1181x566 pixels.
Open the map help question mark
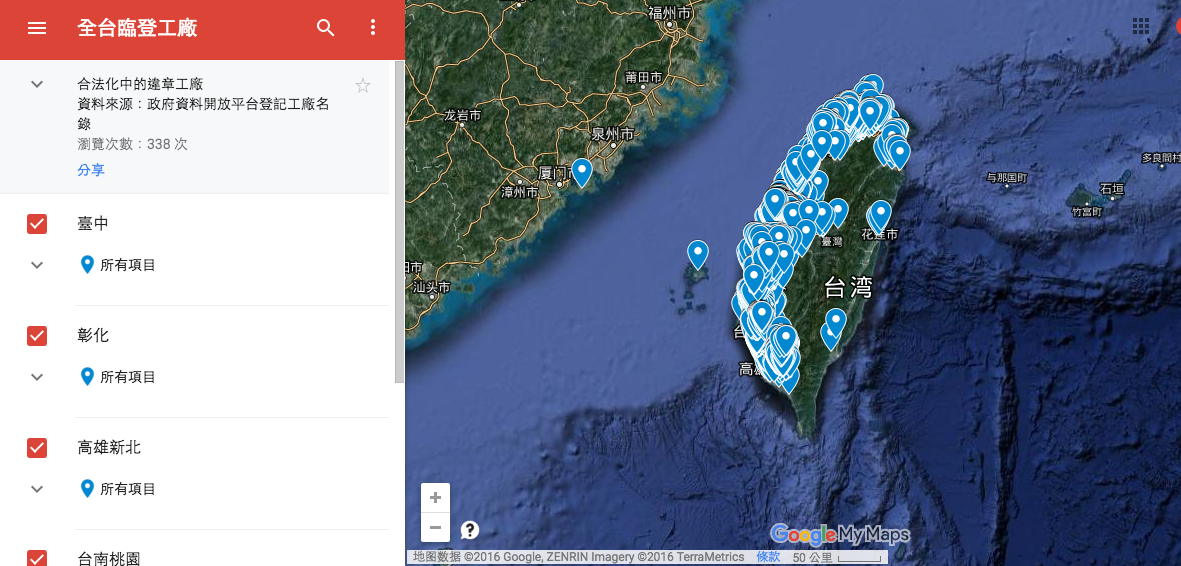coord(470,530)
